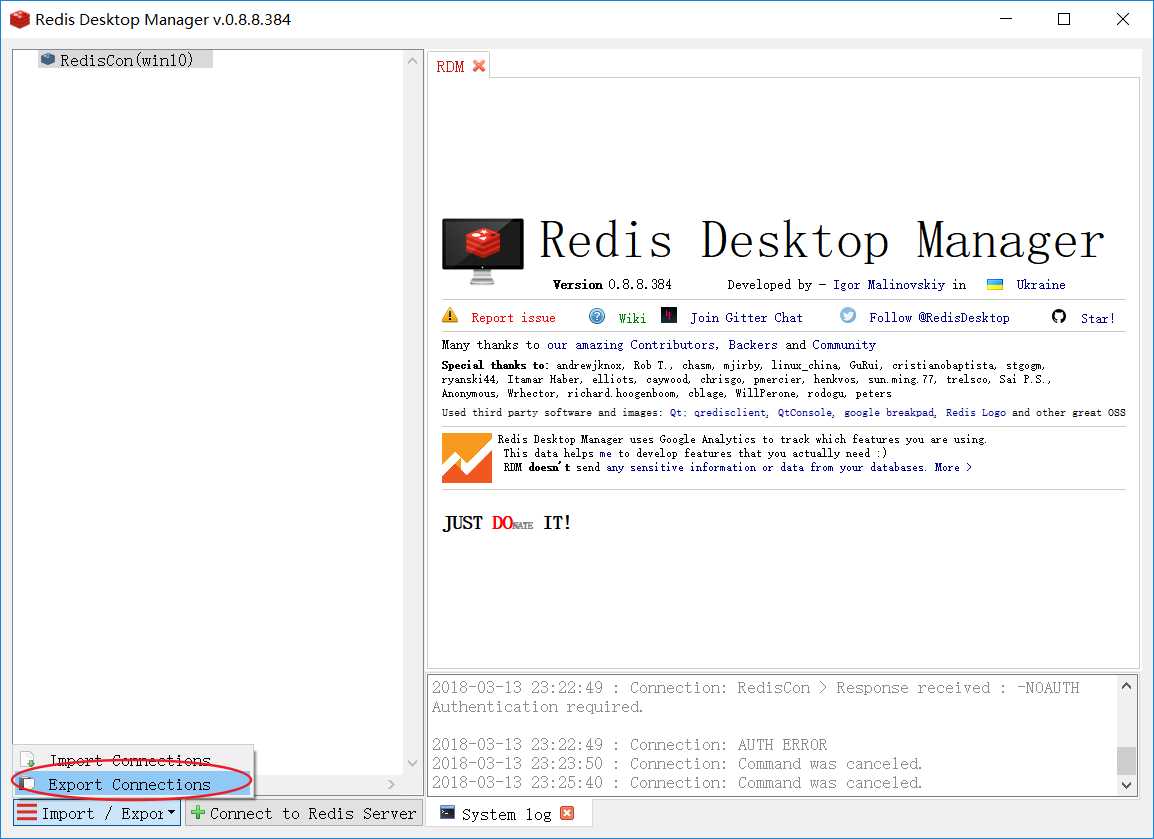Click the 23:23:50 Command was canceled log line

(x=676, y=764)
